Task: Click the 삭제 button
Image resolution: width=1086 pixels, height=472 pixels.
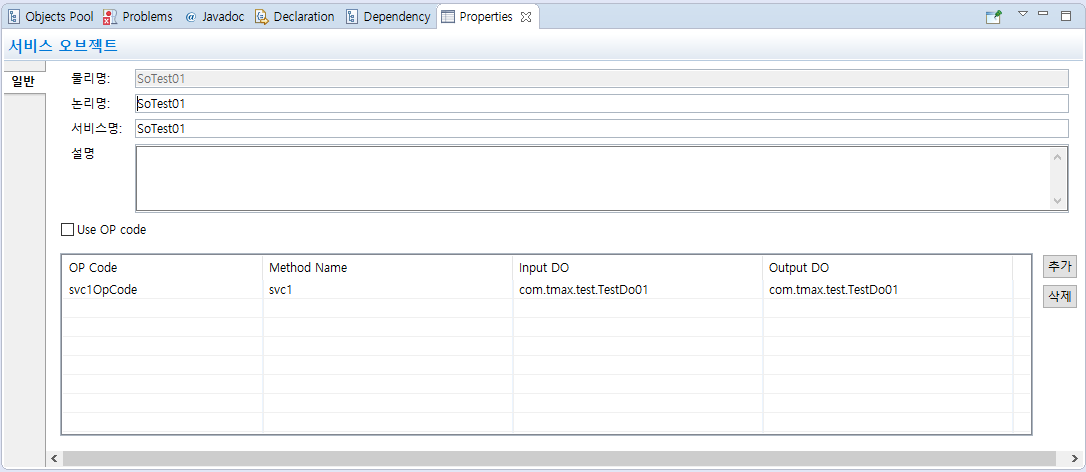Action: [1060, 297]
